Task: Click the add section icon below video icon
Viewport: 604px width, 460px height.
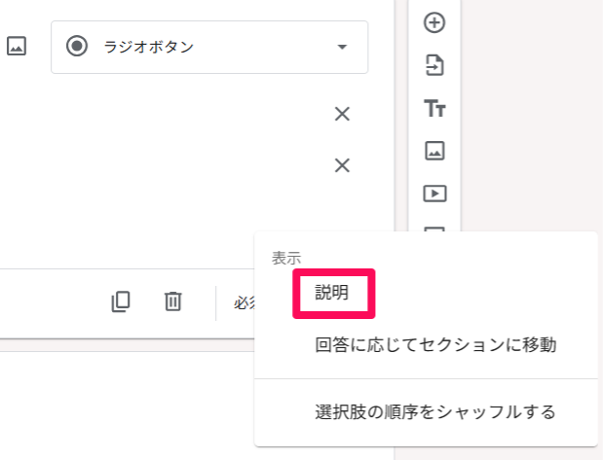Action: point(435,229)
